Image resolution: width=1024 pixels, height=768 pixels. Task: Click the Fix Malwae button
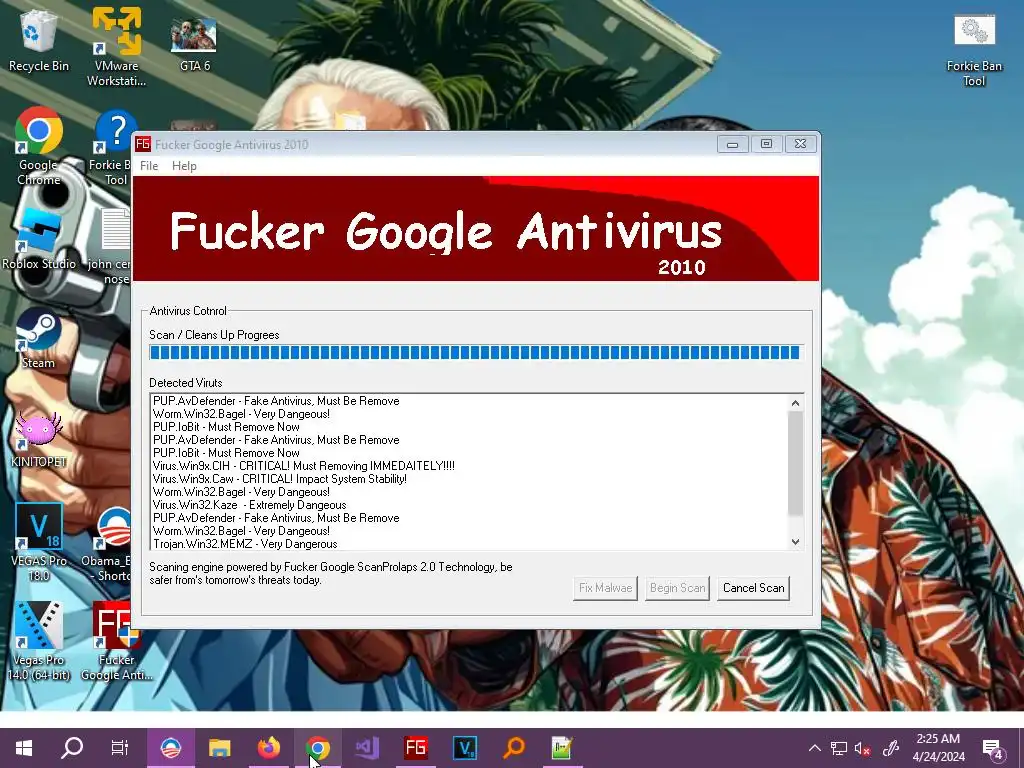coord(605,588)
